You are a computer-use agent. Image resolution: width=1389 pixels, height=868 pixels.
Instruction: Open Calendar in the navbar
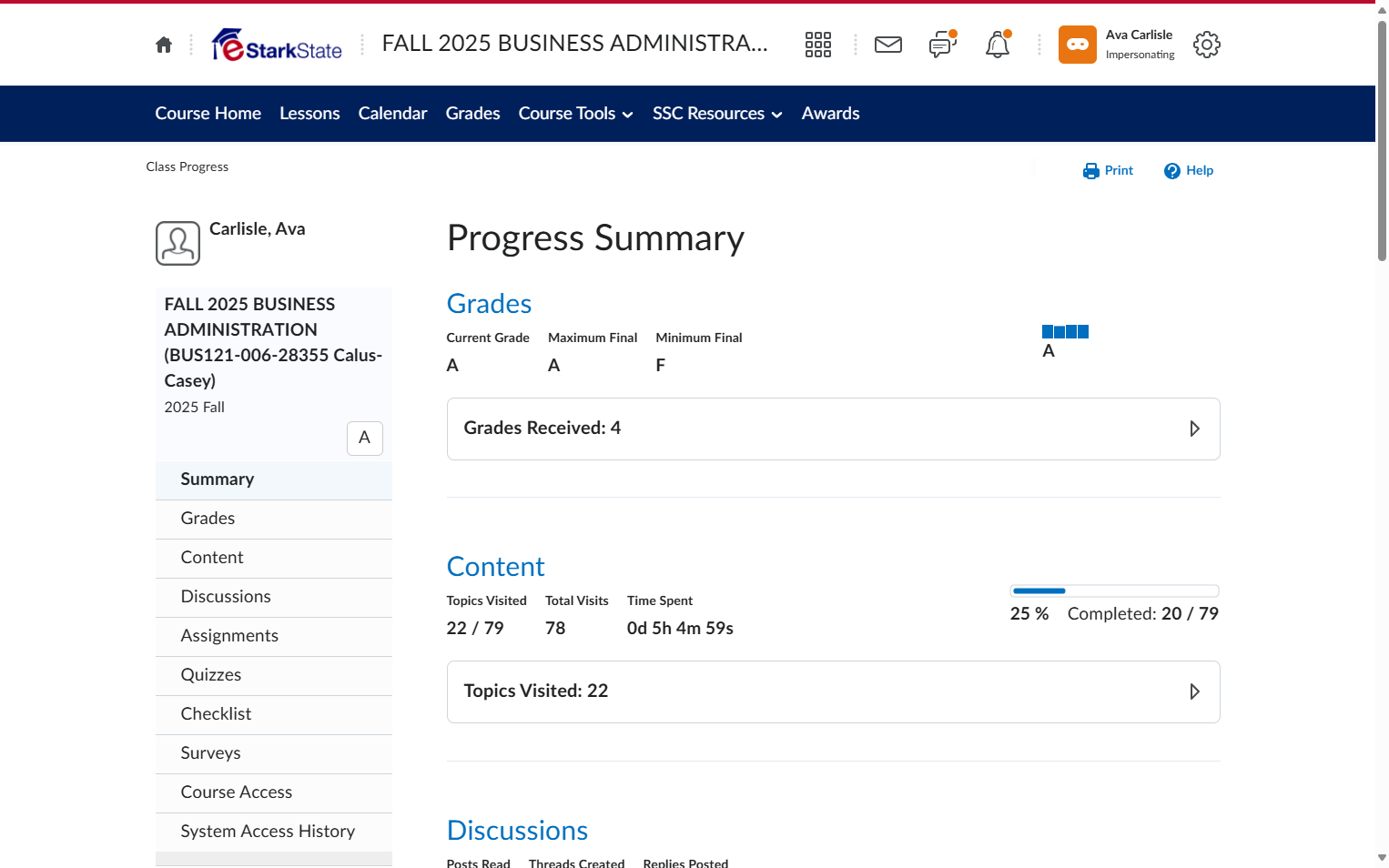click(x=392, y=114)
